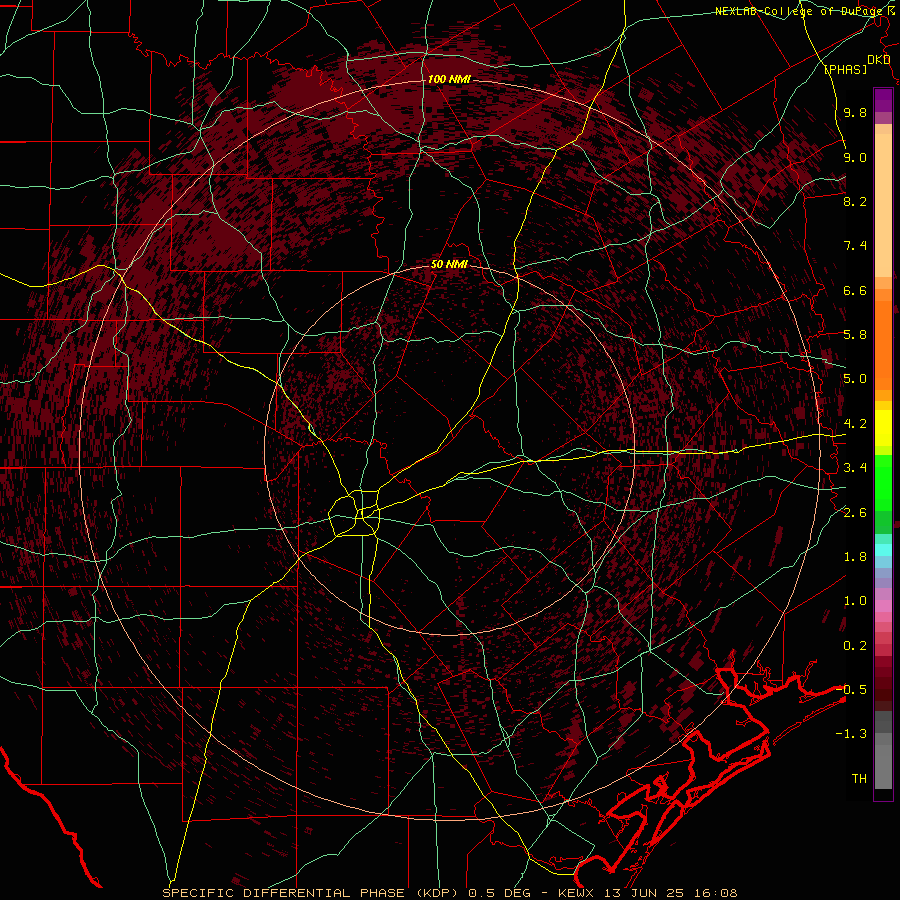
Task: Click the "DKD" label above the legend
Action: click(878, 60)
